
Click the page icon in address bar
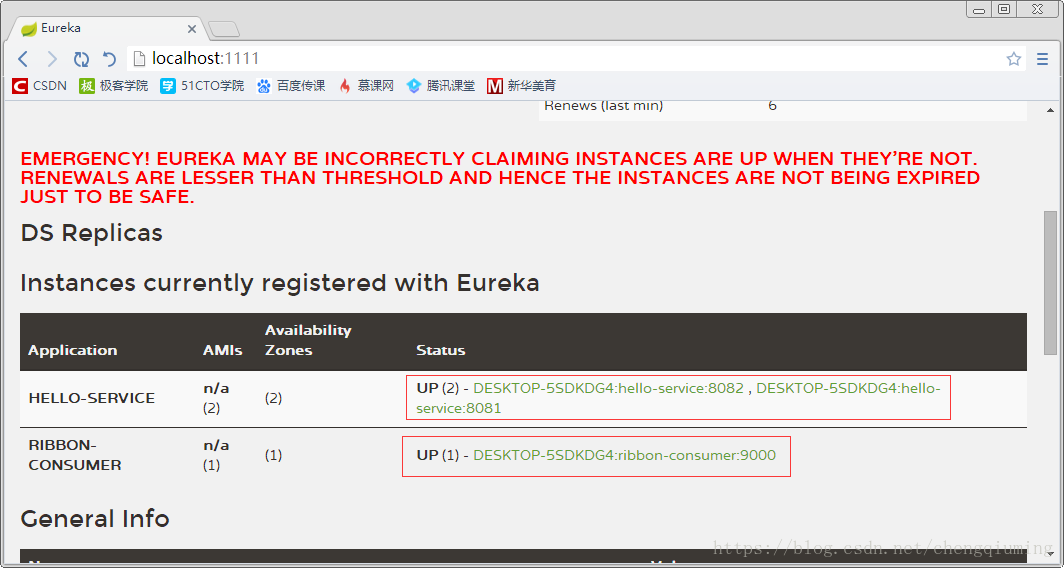140,59
